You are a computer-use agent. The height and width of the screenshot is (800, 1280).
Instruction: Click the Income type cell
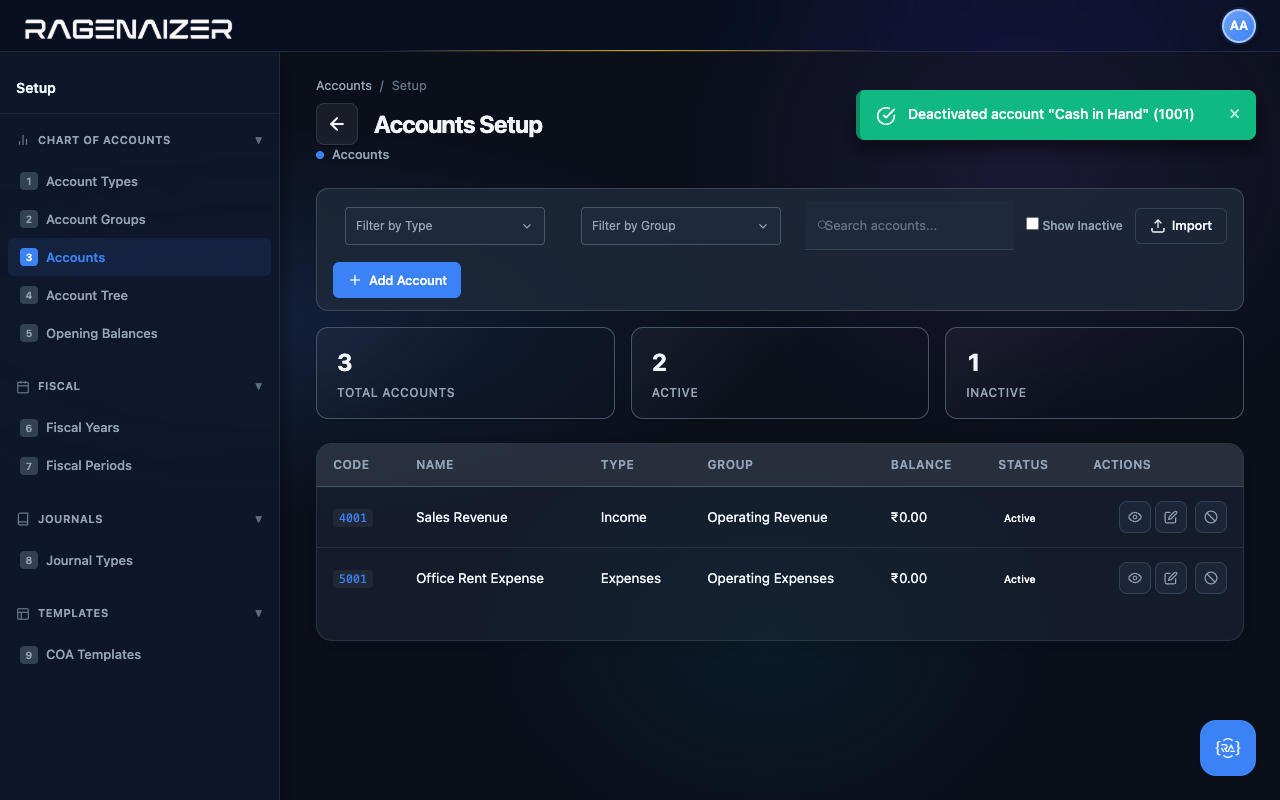pos(624,517)
